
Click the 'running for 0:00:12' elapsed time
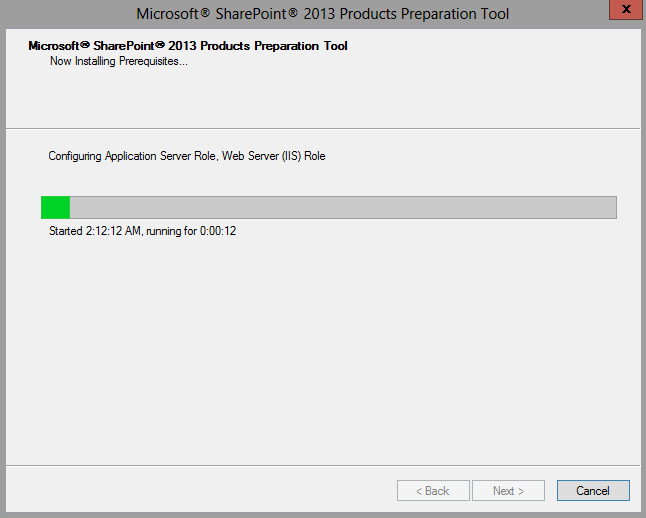click(191, 231)
